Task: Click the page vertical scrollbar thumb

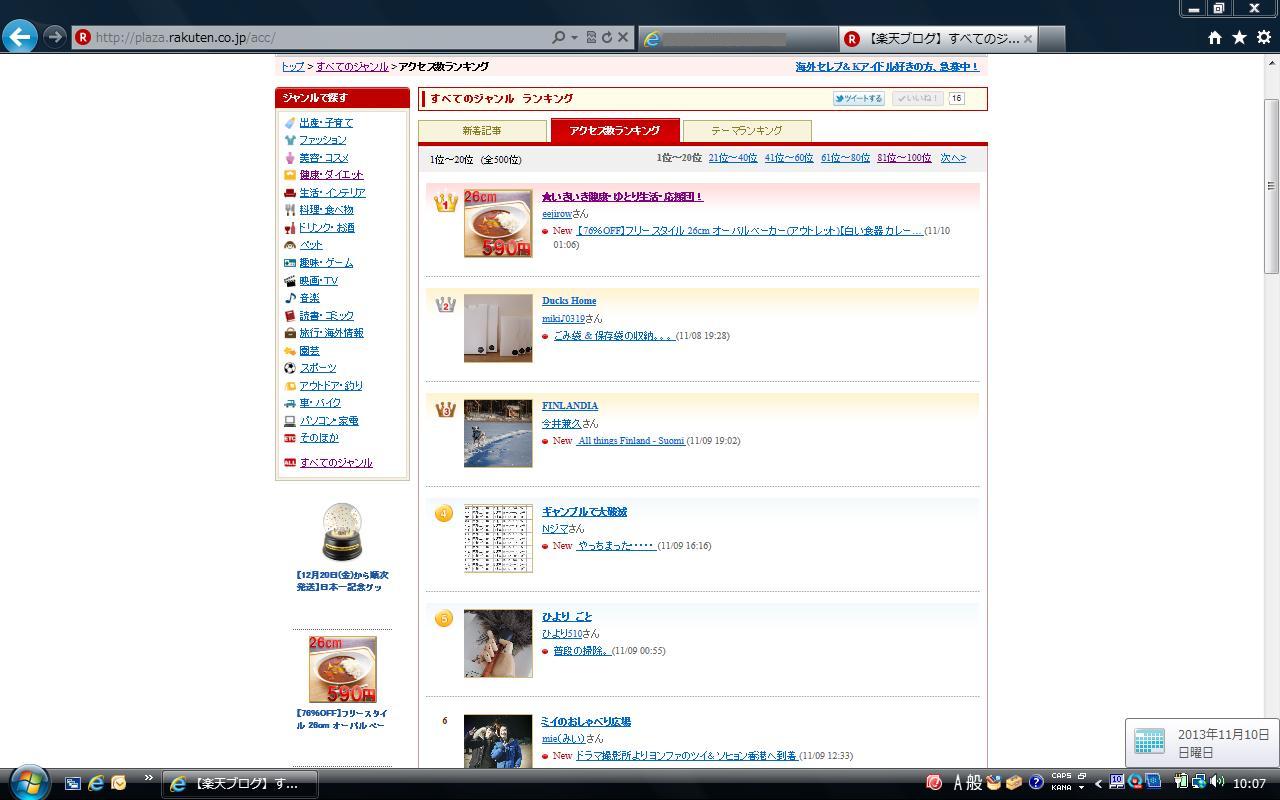Action: tap(1271, 185)
